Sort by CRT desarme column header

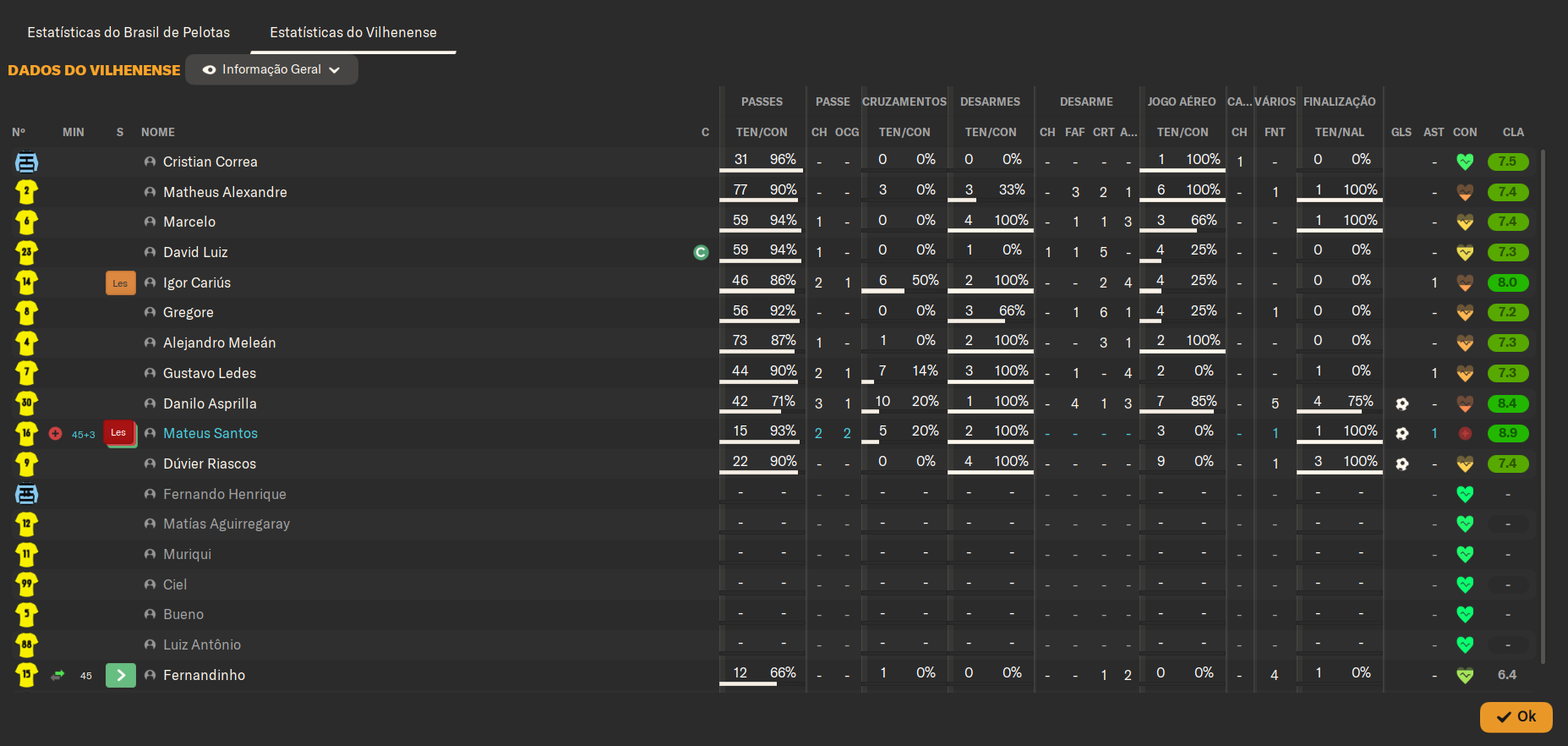(x=1103, y=132)
